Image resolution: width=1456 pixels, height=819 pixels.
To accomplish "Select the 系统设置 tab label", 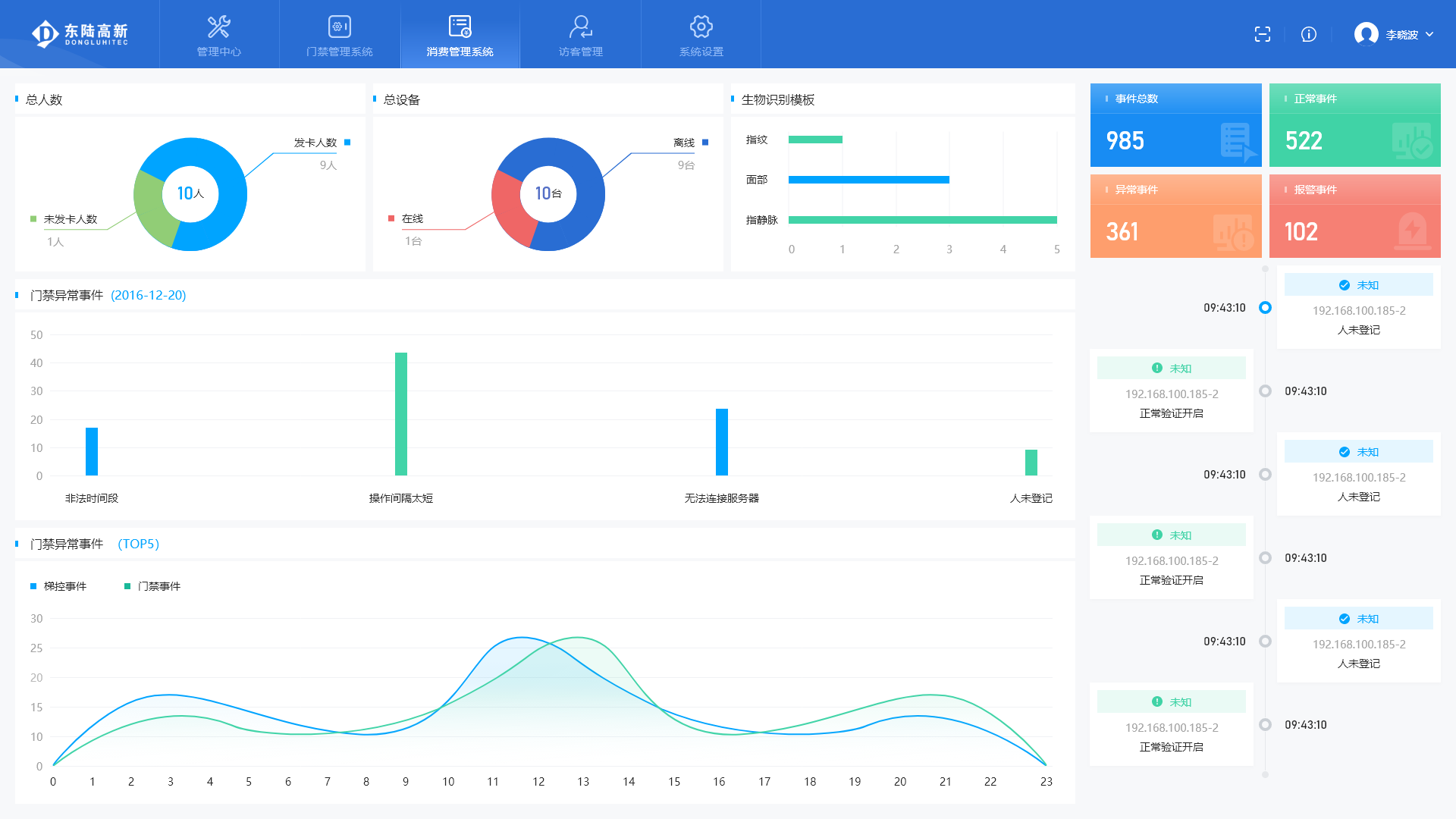I will coord(701,52).
